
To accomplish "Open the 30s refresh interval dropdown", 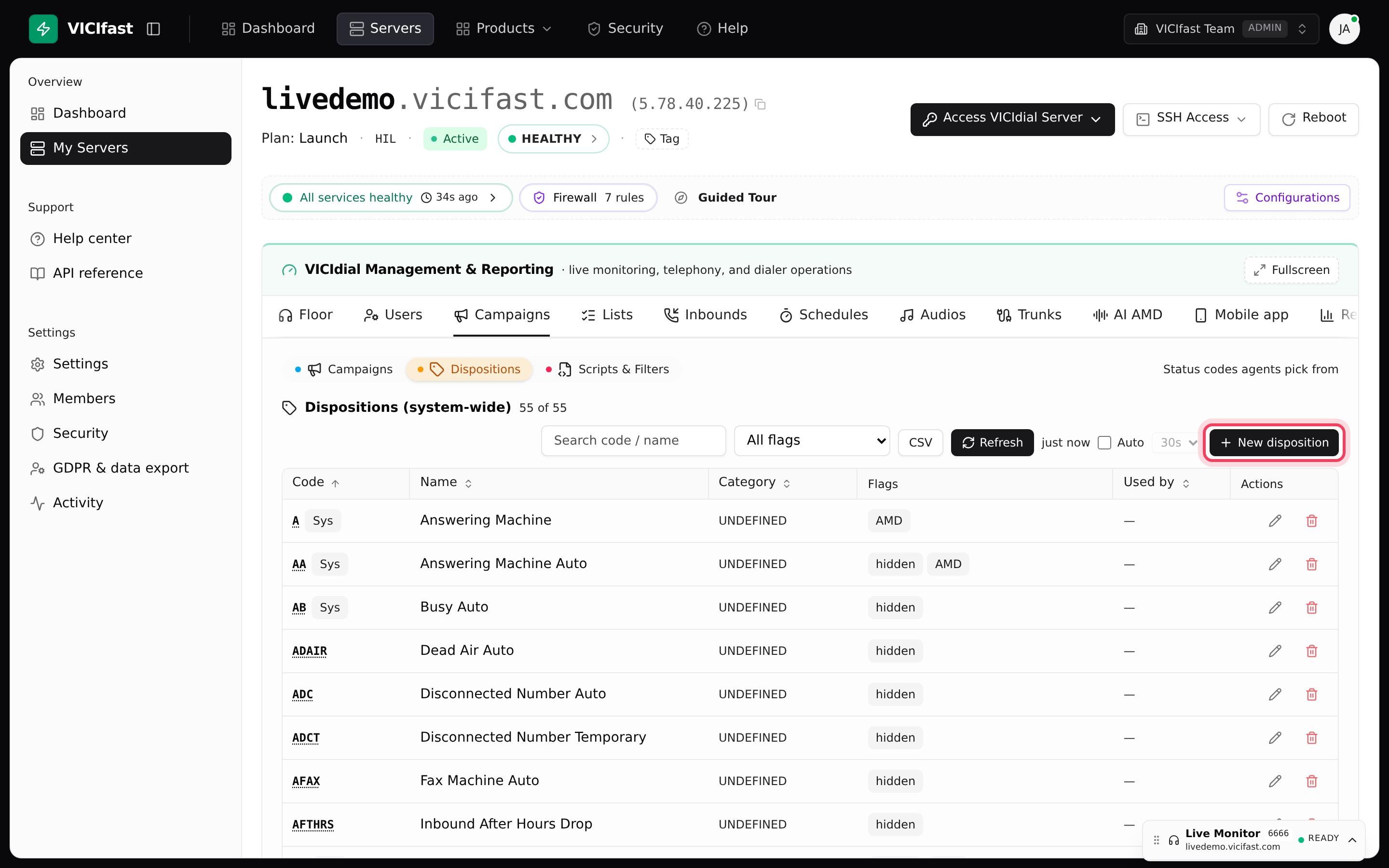I will tap(1177, 443).
